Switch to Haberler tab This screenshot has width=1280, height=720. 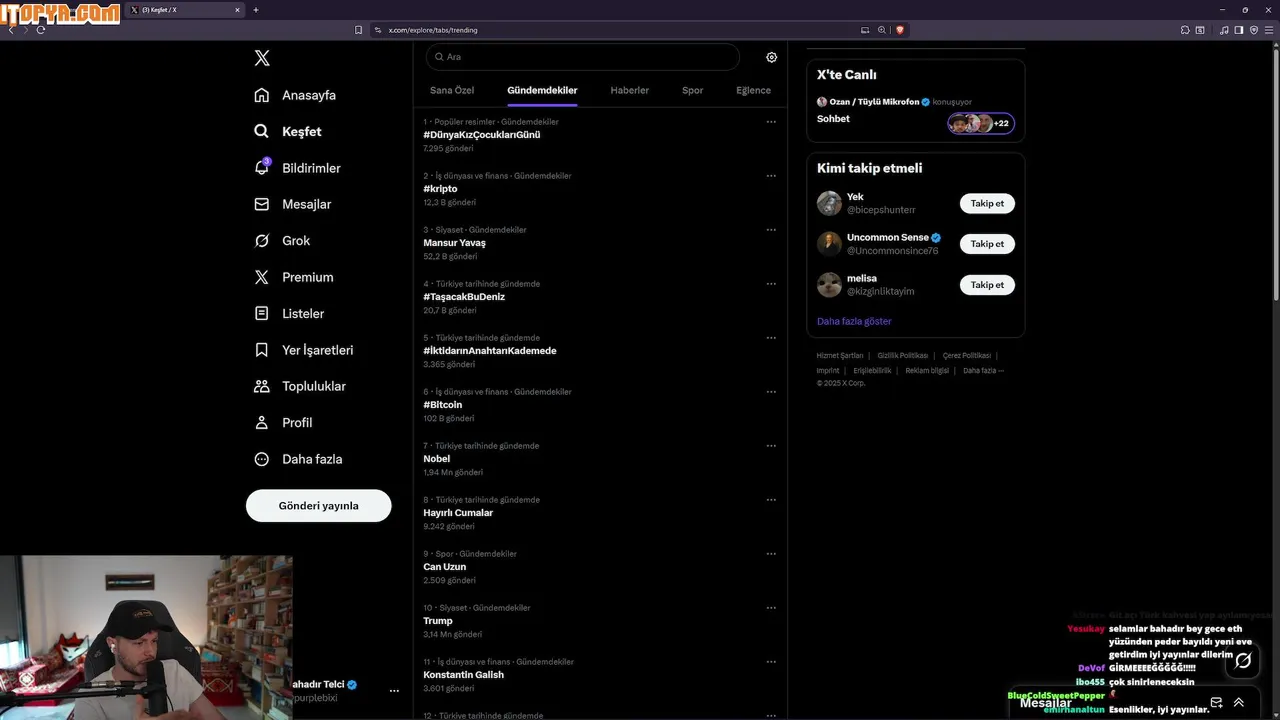(629, 90)
